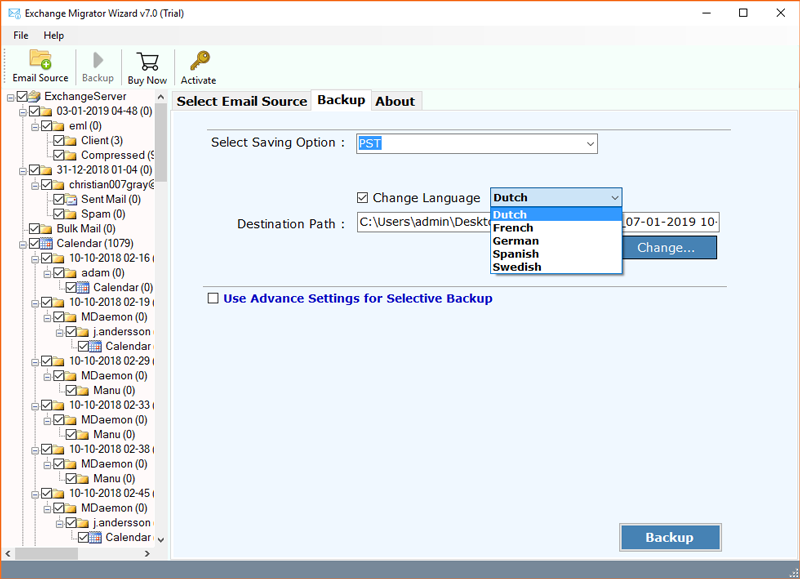Select the 10-10-2018 02-45 tree row
The width and height of the screenshot is (800, 579).
tap(110, 493)
